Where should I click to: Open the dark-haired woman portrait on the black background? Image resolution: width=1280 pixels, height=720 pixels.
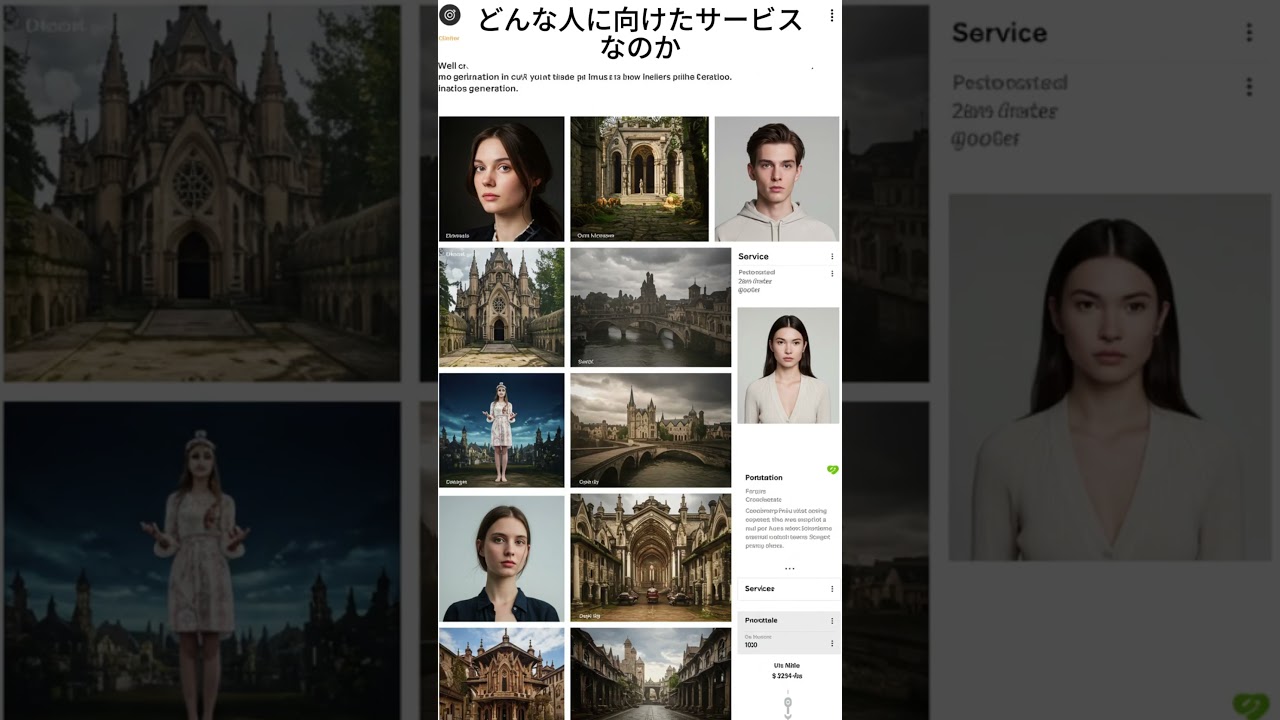coord(501,178)
